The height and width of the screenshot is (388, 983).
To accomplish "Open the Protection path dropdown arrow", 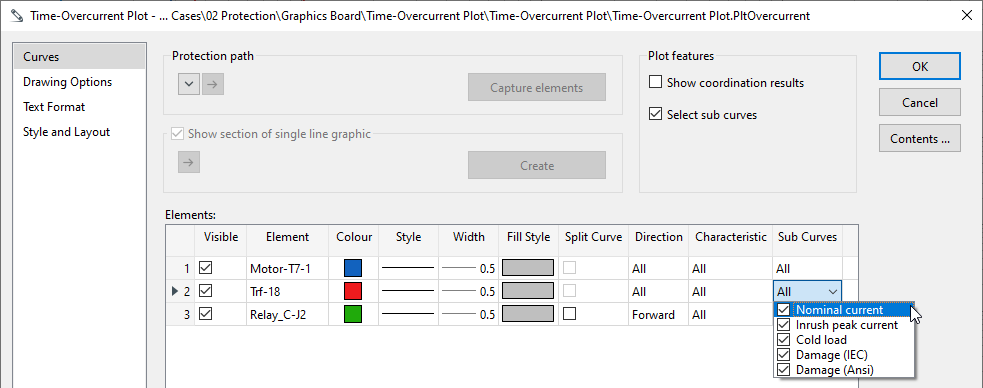I will [x=189, y=84].
